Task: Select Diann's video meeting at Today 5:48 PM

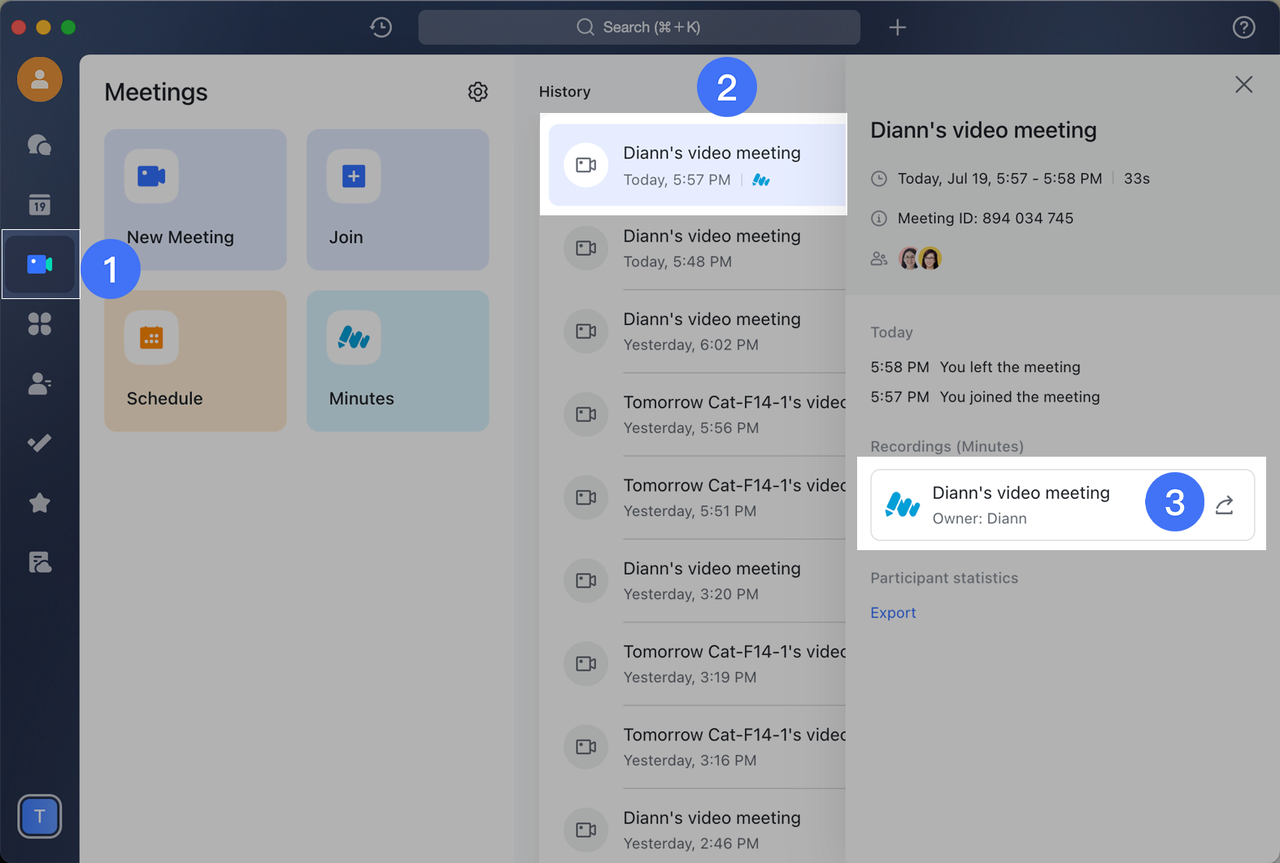Action: 711,248
